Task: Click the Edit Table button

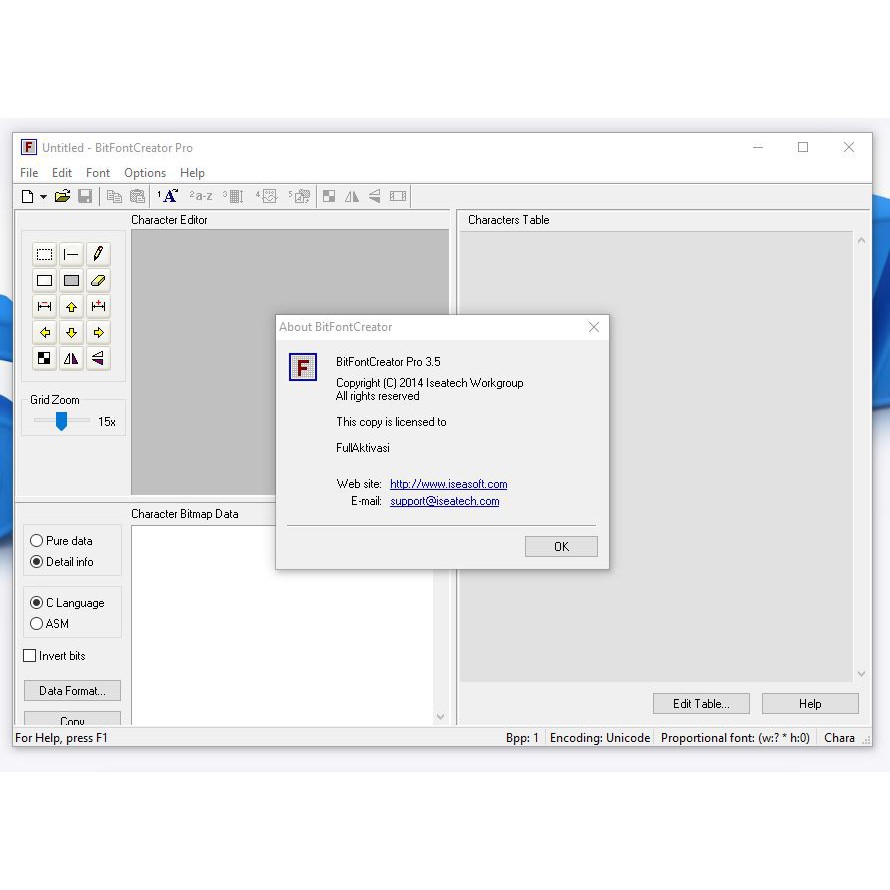Action: (701, 703)
